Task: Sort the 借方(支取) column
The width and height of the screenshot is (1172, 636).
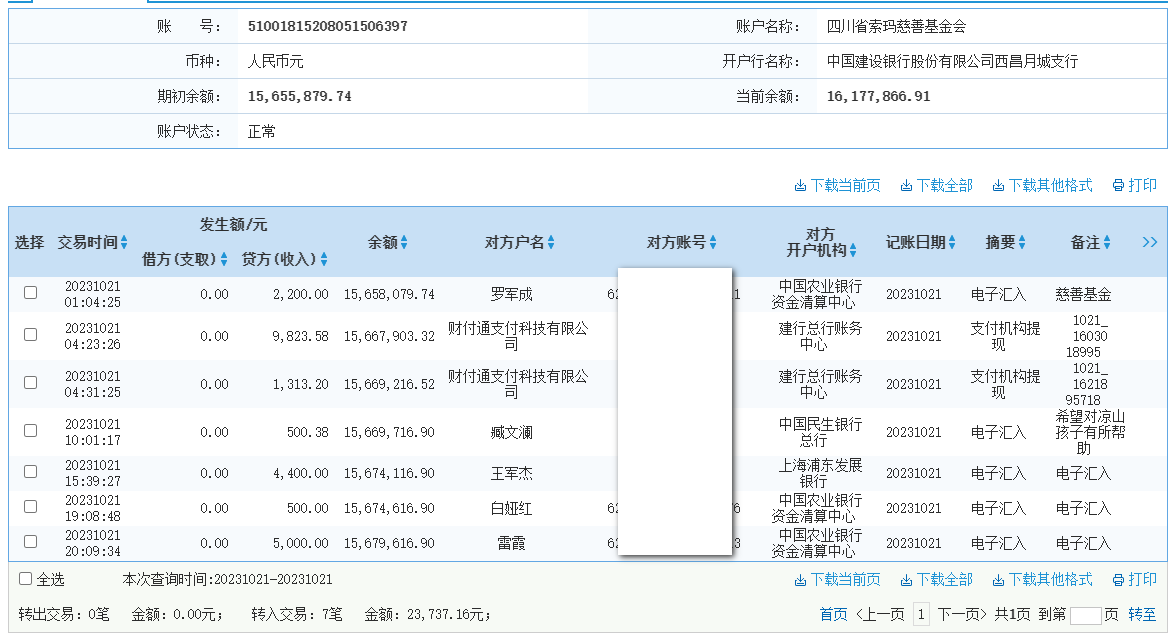Action: click(223, 259)
